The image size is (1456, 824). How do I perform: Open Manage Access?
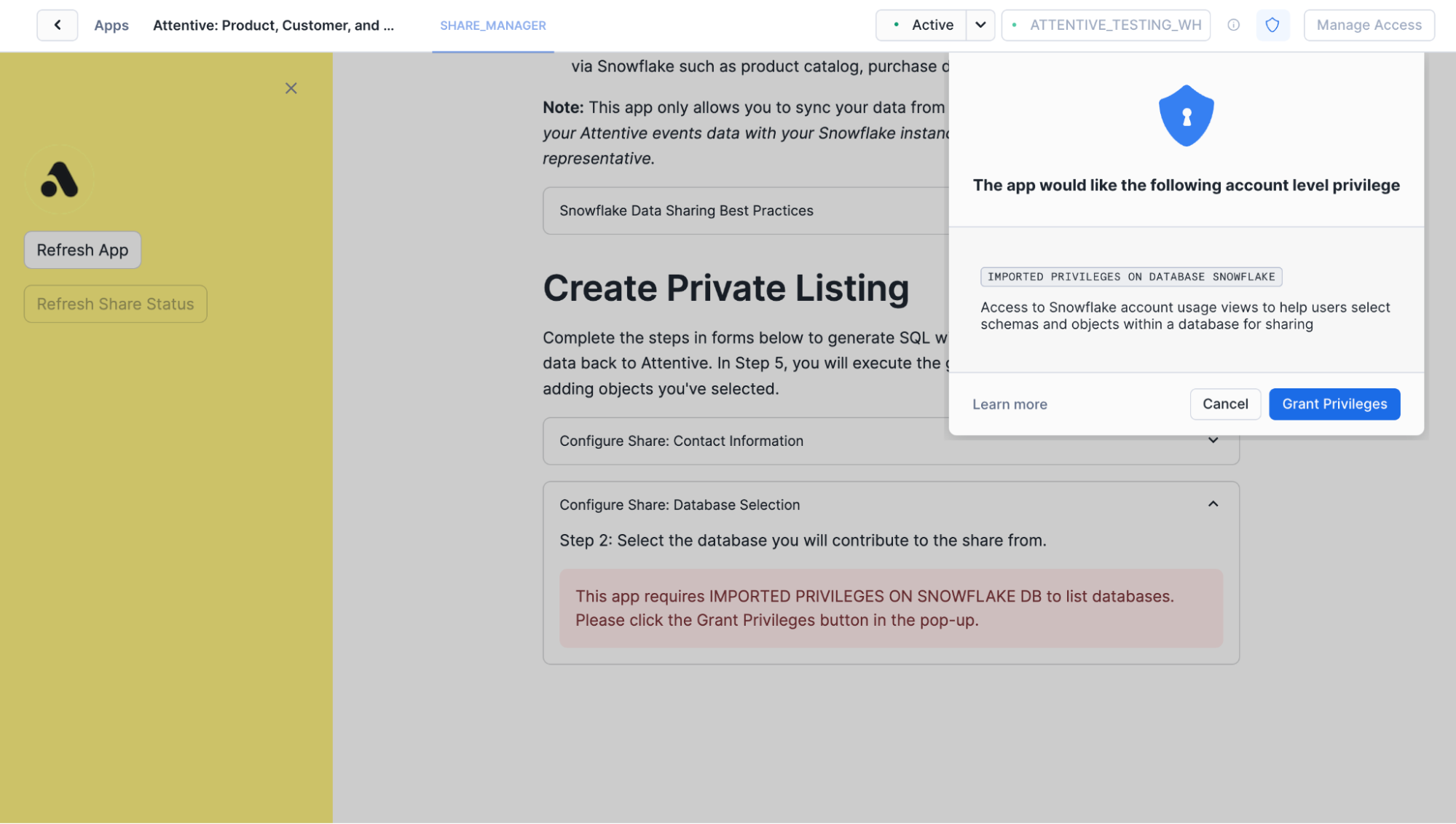(1369, 25)
